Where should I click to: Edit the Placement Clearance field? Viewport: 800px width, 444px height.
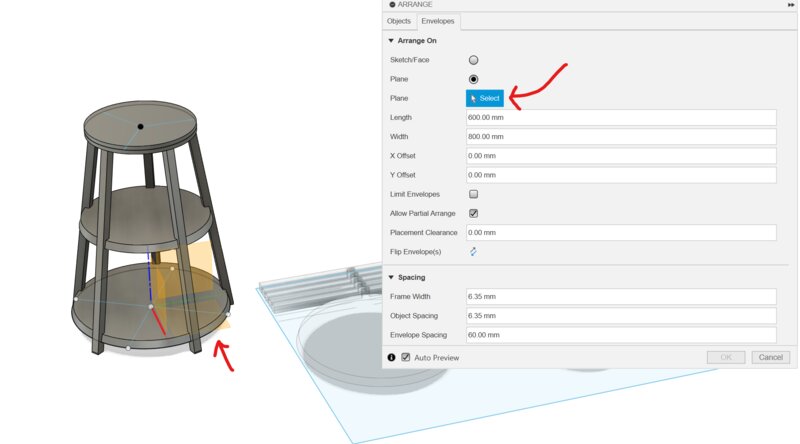point(621,233)
